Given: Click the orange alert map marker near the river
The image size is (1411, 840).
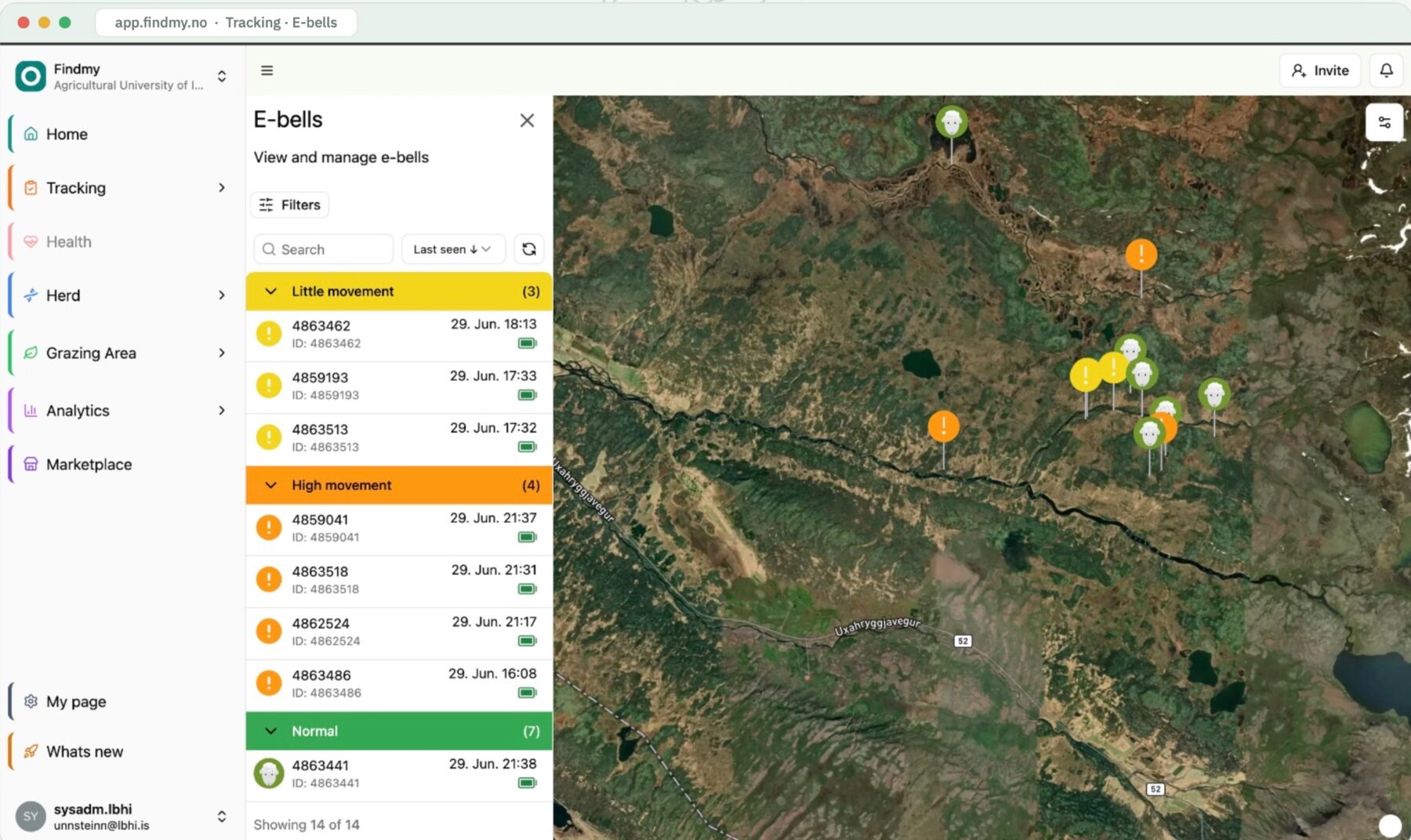Looking at the screenshot, I should (x=943, y=427).
